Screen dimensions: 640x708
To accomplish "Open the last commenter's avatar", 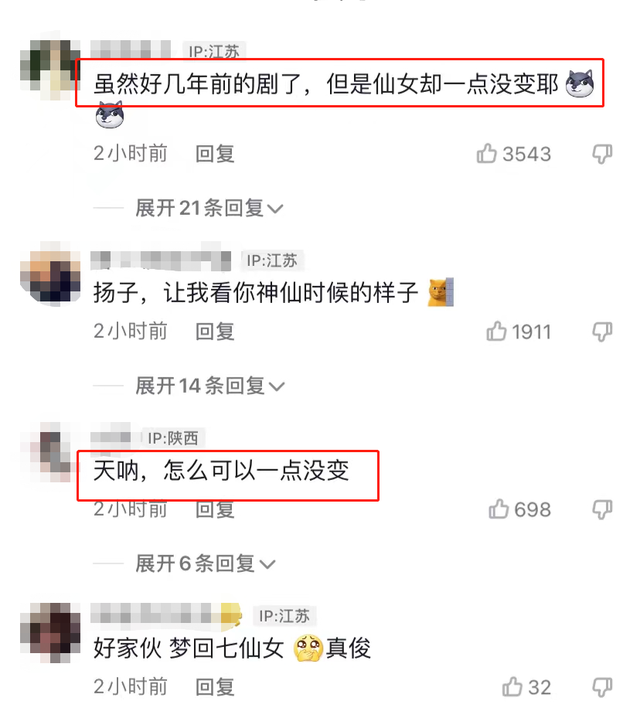I will 51,632.
